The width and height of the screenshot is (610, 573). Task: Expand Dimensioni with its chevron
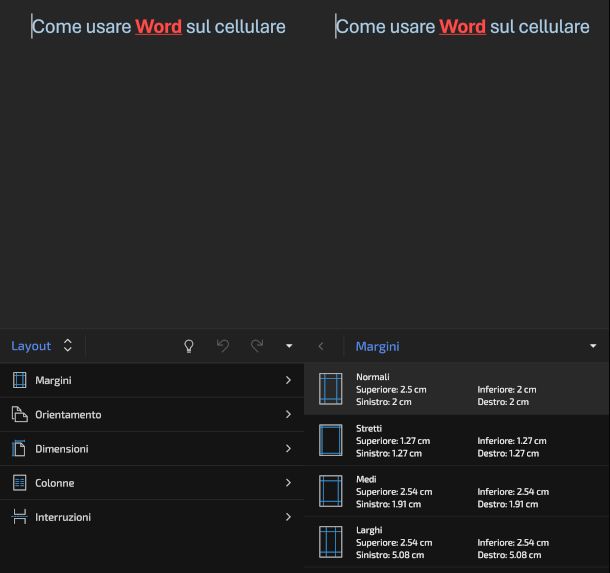[x=288, y=449]
